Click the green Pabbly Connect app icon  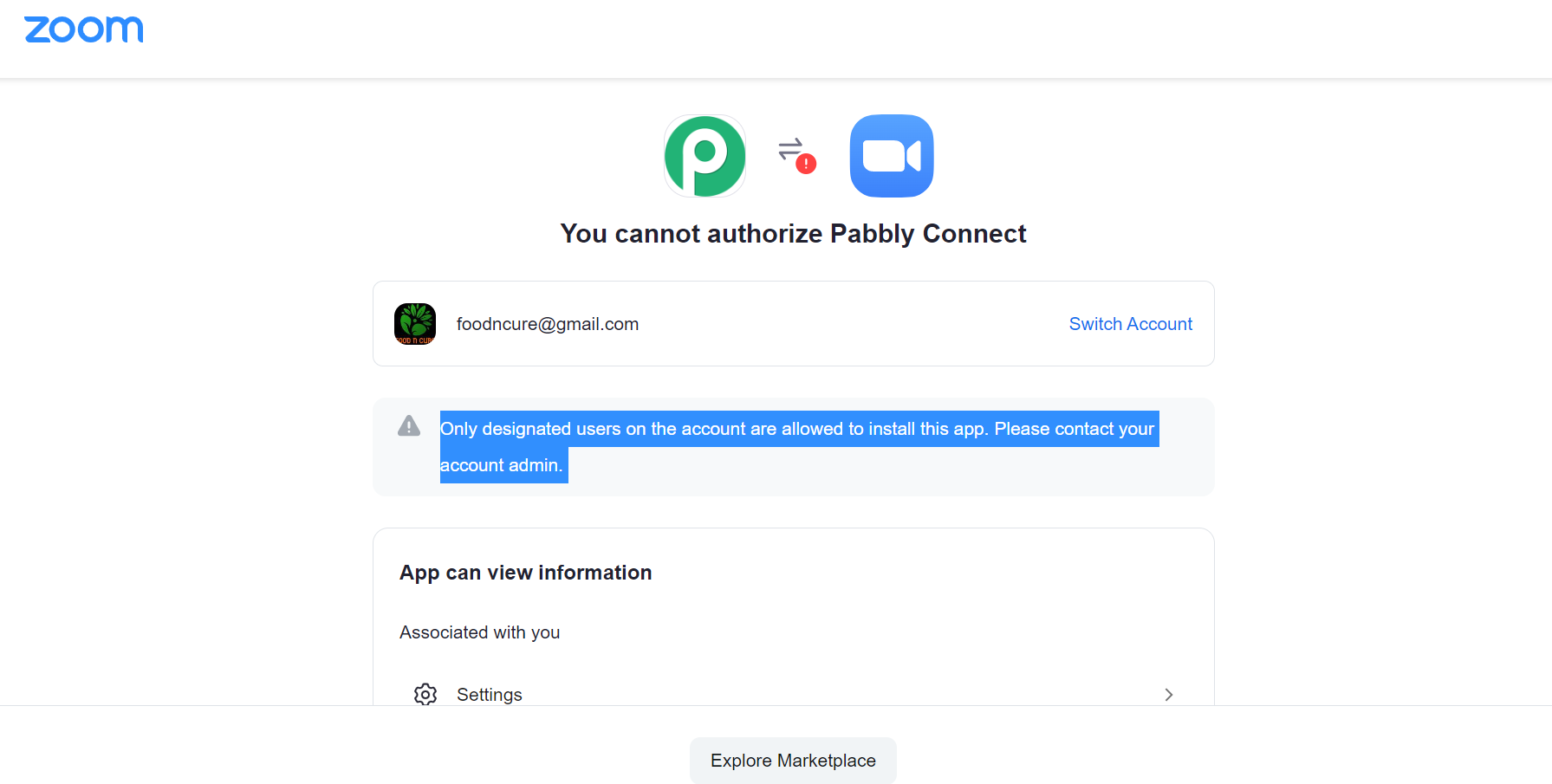[705, 156]
